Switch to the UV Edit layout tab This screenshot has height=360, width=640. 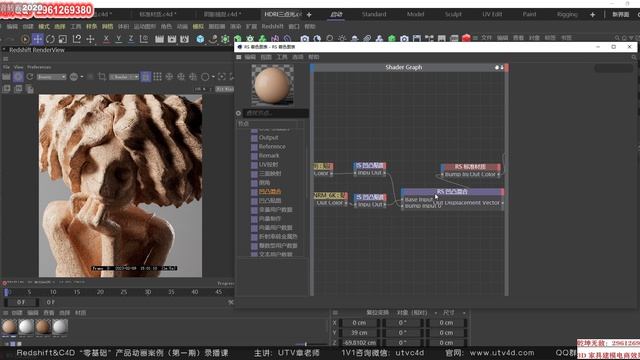tap(492, 14)
